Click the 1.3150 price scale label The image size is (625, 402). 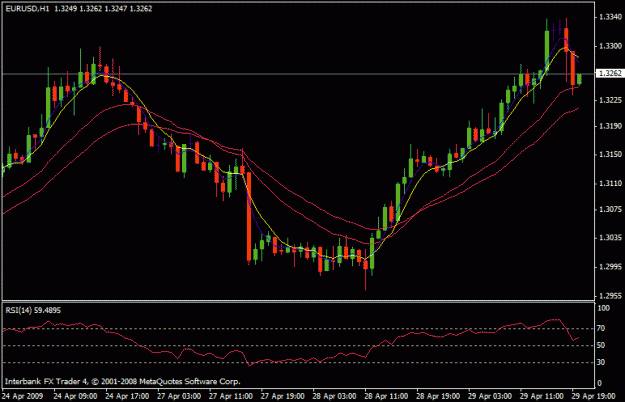[x=610, y=154]
